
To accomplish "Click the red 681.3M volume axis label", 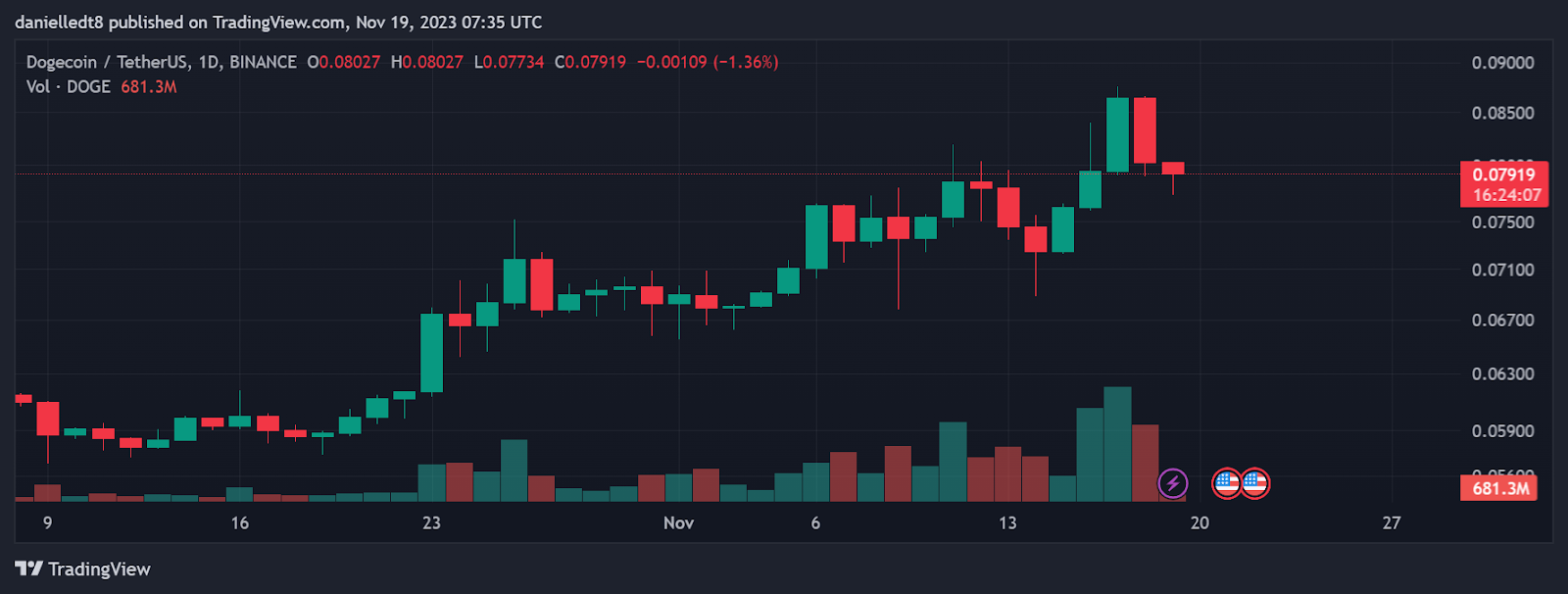I will coord(1499,488).
